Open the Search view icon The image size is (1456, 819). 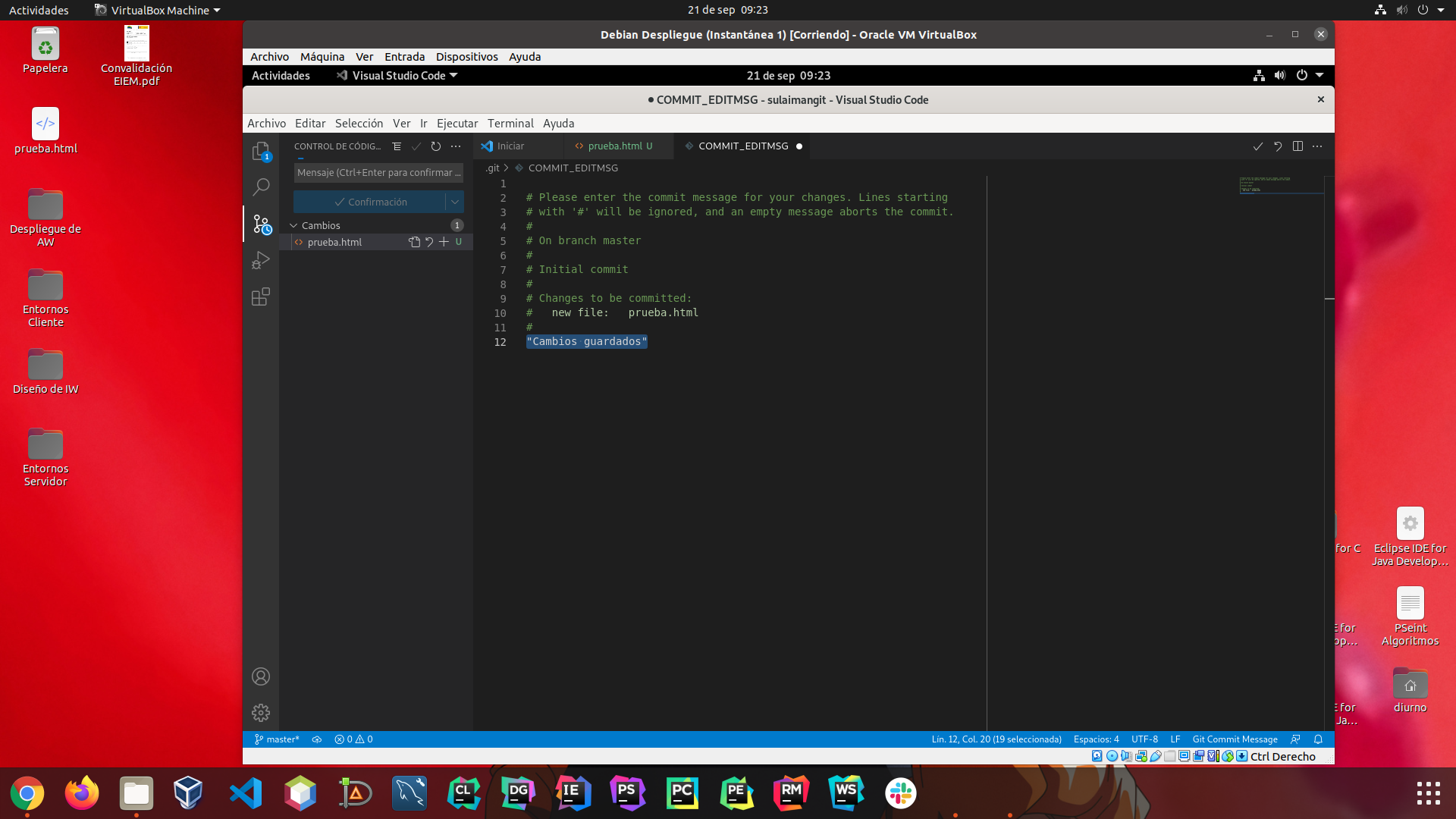click(x=261, y=187)
